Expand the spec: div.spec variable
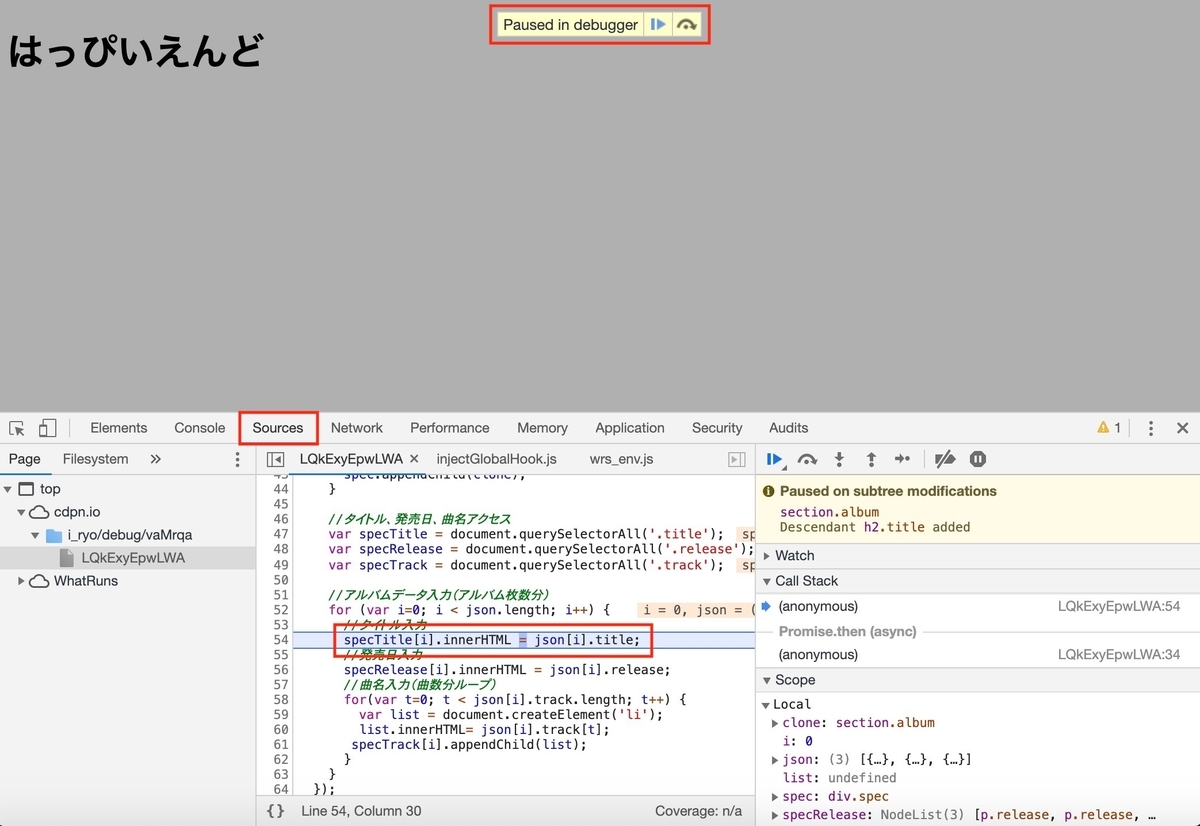This screenshot has width=1200, height=826. [x=775, y=797]
